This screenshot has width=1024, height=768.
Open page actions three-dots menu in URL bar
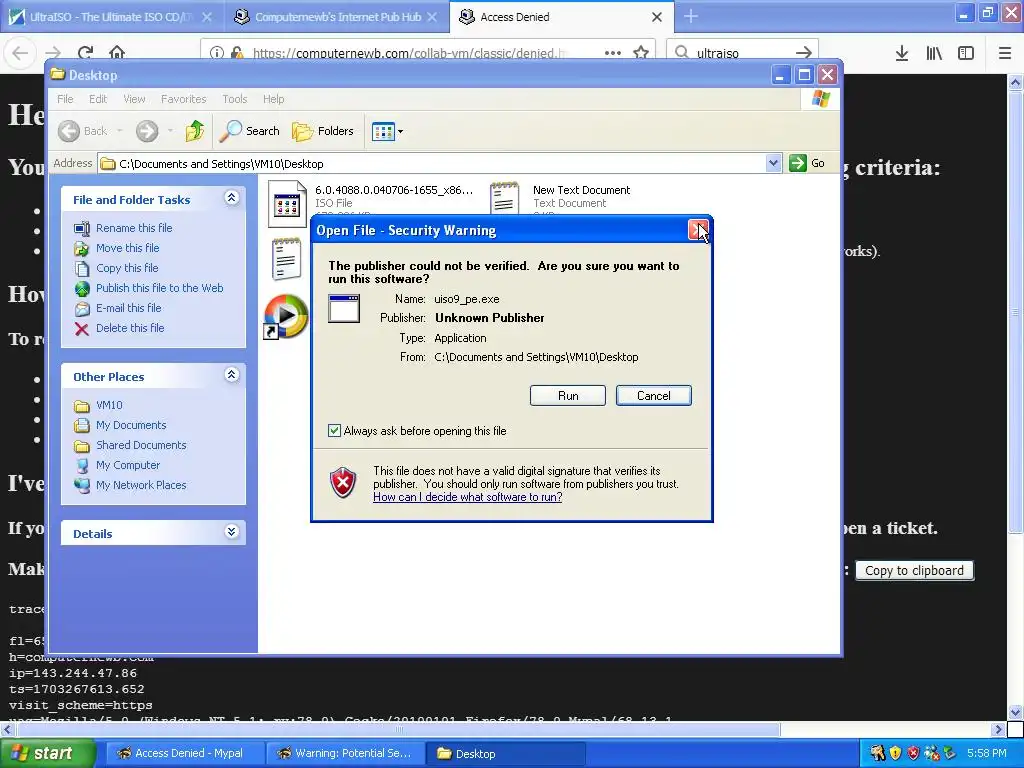[613, 53]
